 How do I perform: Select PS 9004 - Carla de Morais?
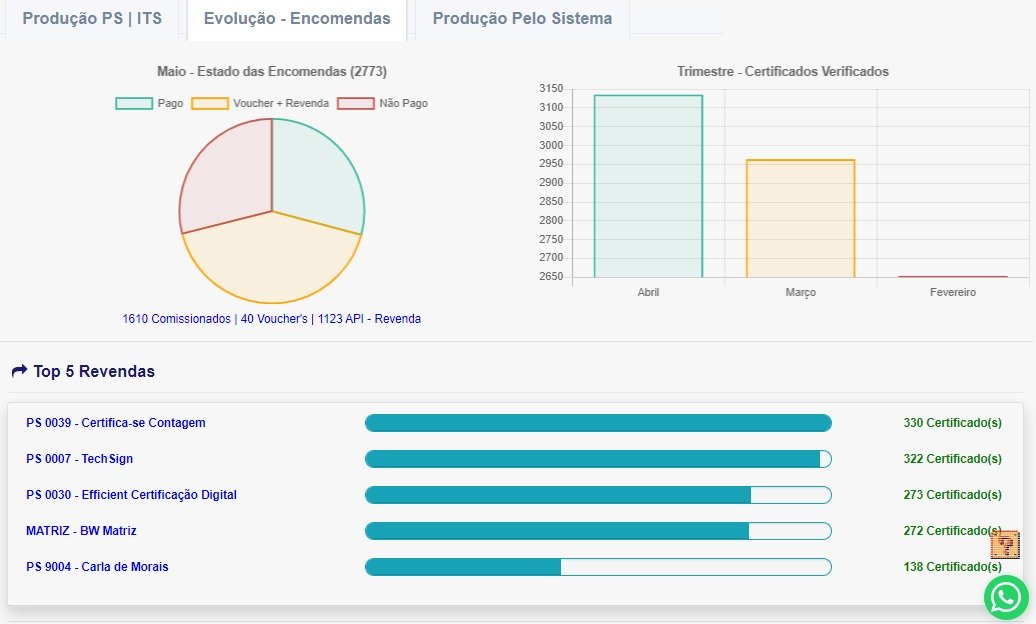click(98, 567)
